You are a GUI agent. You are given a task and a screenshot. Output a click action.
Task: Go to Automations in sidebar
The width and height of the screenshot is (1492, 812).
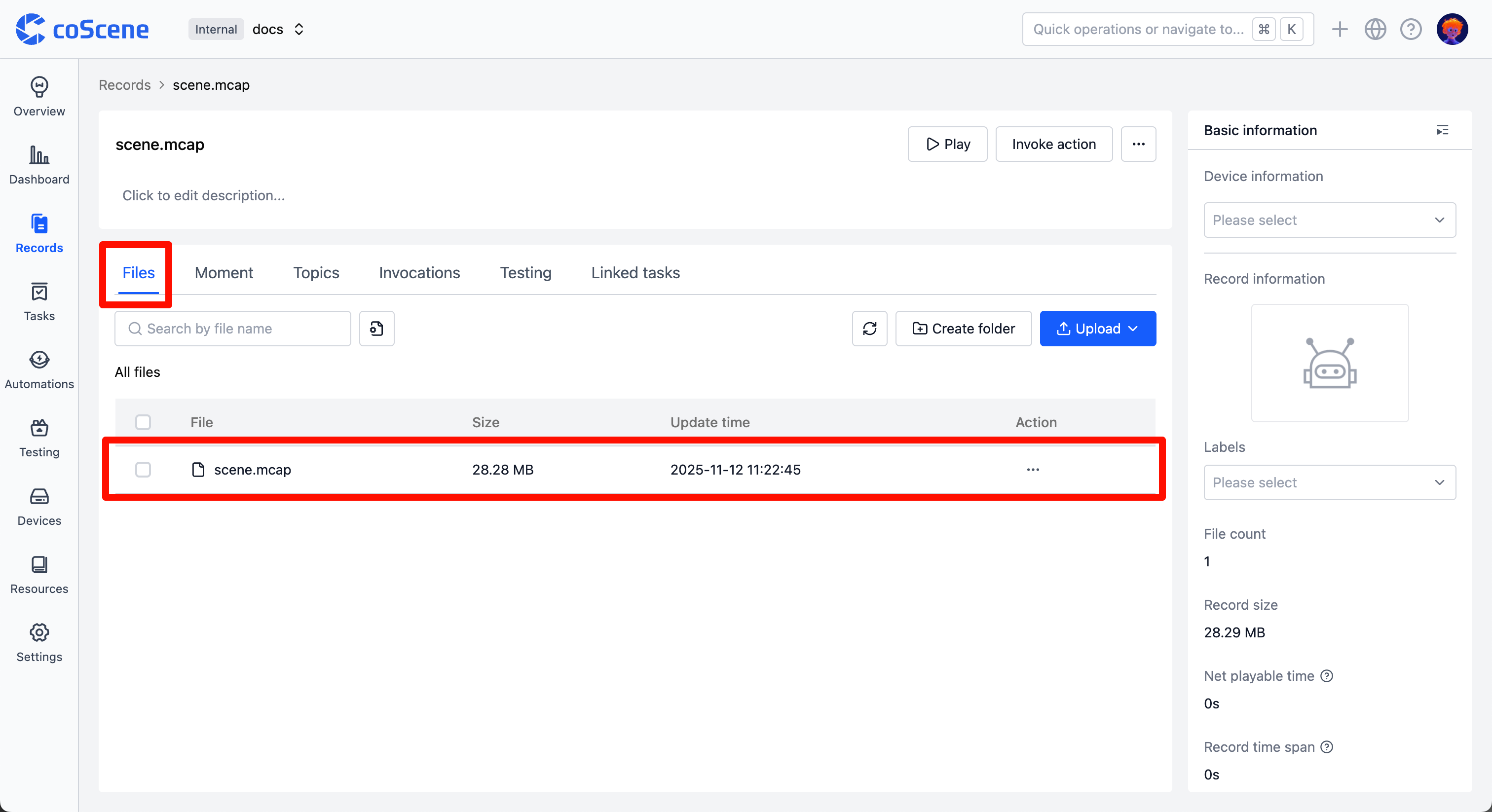click(x=39, y=369)
